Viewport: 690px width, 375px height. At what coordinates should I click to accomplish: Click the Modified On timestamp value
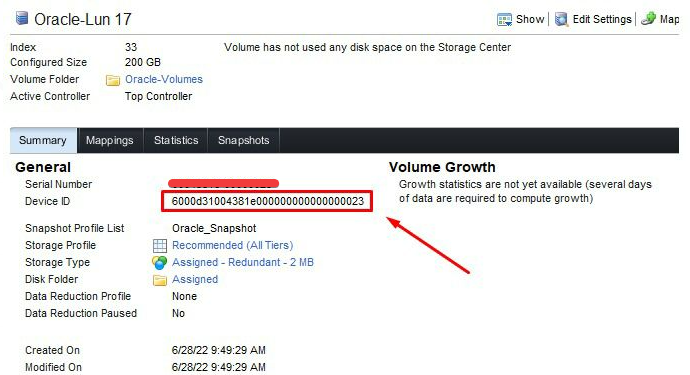pyautogui.click(x=219, y=367)
